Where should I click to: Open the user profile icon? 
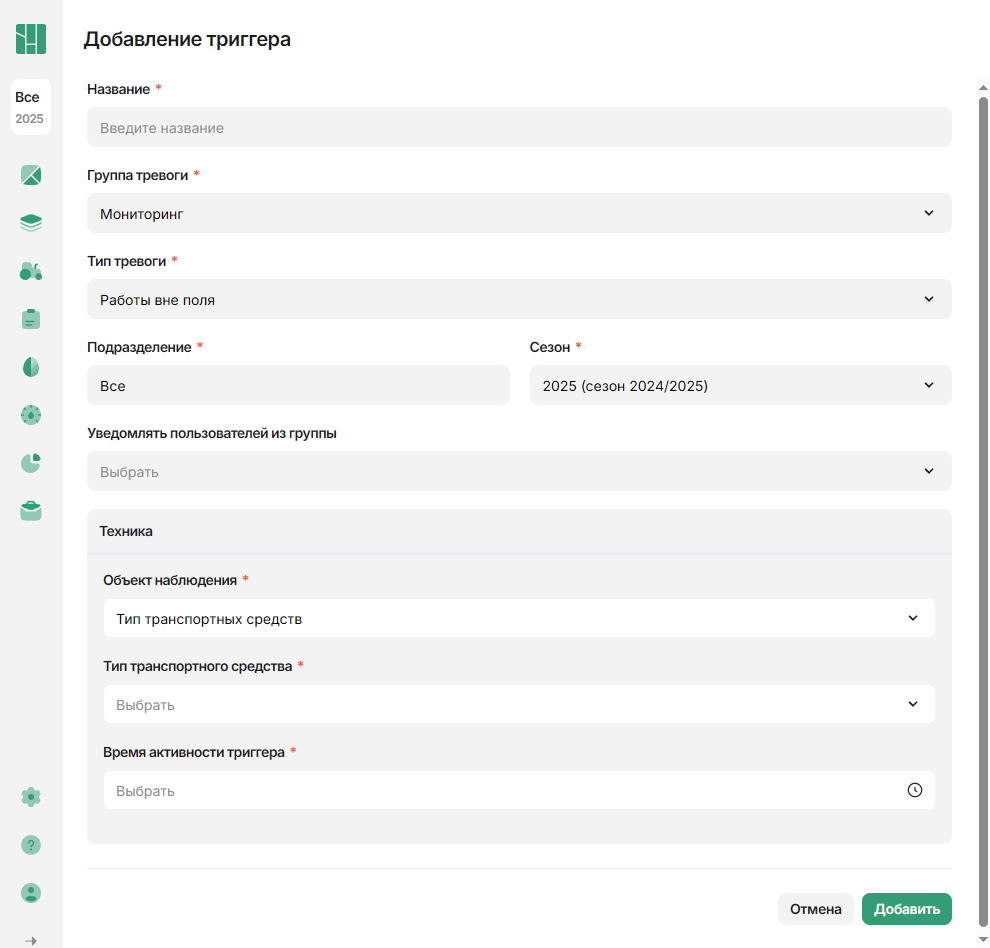click(x=31, y=893)
